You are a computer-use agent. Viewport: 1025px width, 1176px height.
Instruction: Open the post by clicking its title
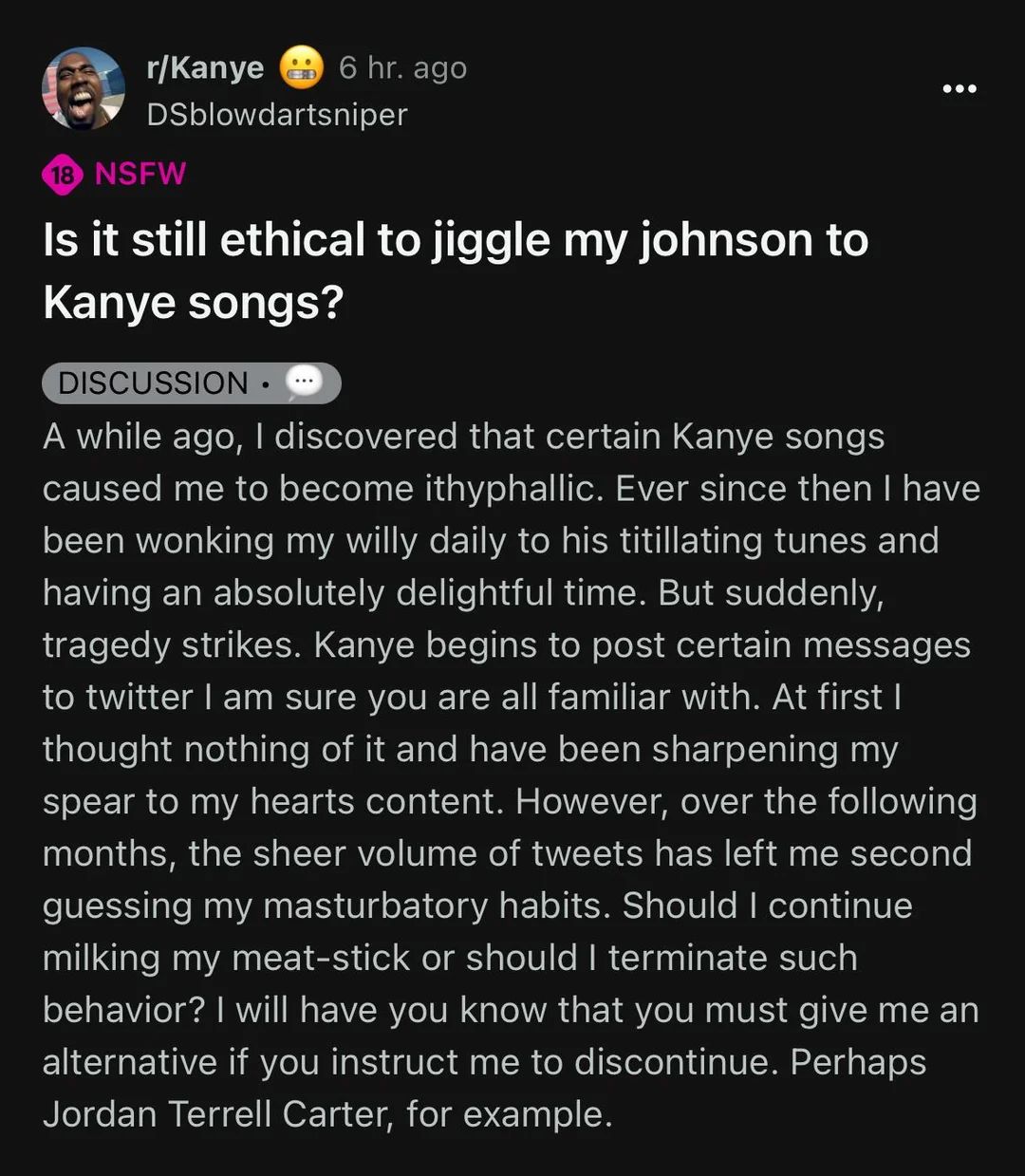(x=456, y=240)
